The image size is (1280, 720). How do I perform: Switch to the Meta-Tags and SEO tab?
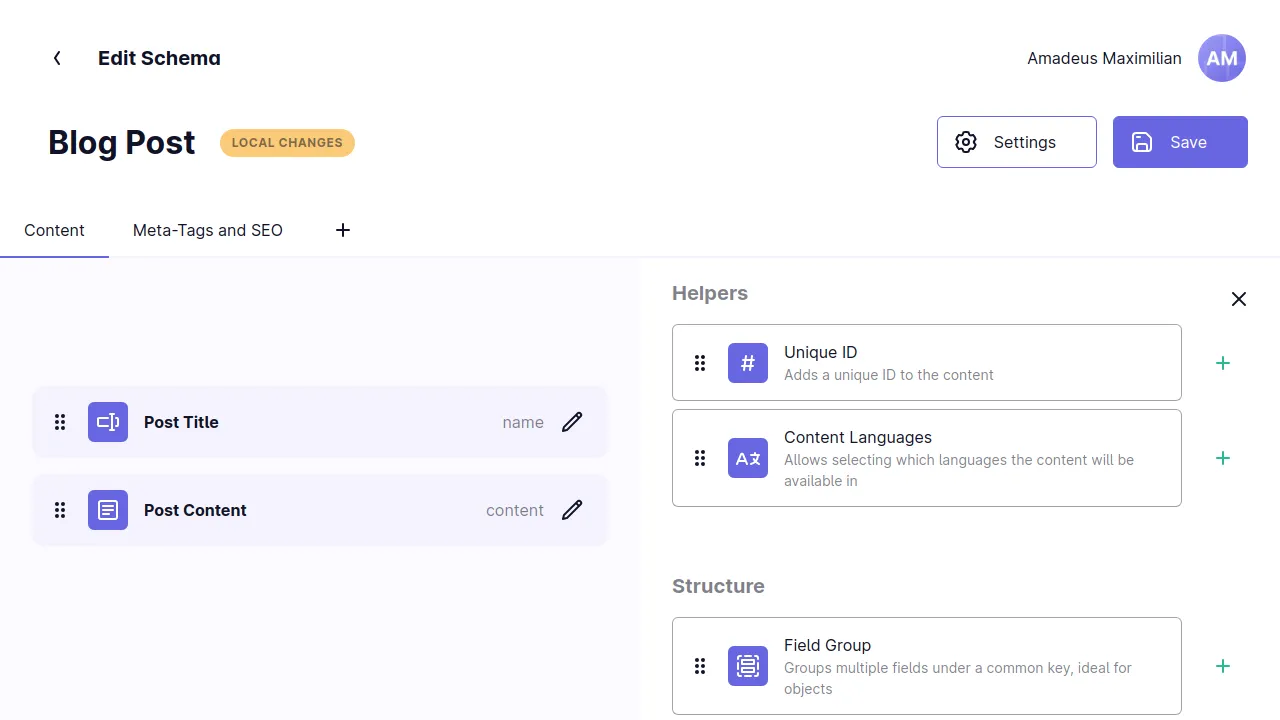click(x=207, y=230)
